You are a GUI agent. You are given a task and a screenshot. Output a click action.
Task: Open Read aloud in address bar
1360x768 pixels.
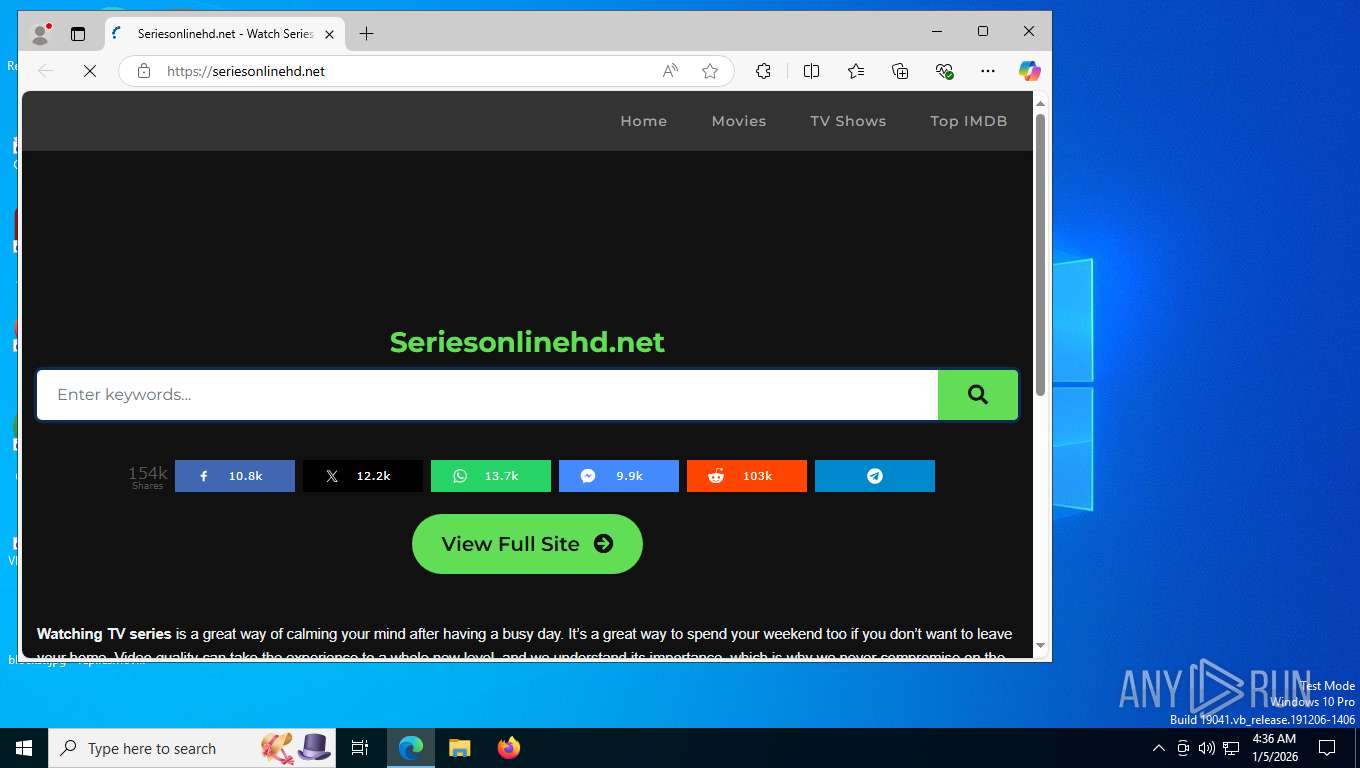[x=670, y=71]
